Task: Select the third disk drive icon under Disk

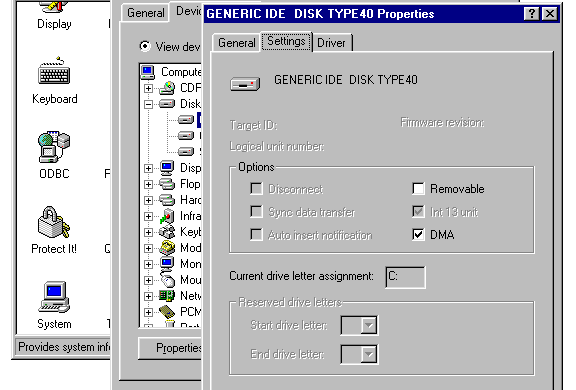Action: pyautogui.click(x=186, y=151)
